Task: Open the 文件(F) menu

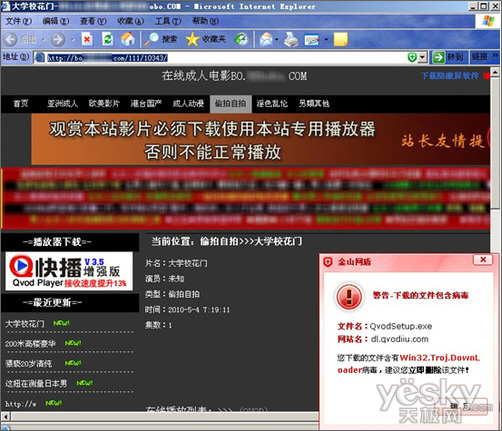Action: (19, 21)
